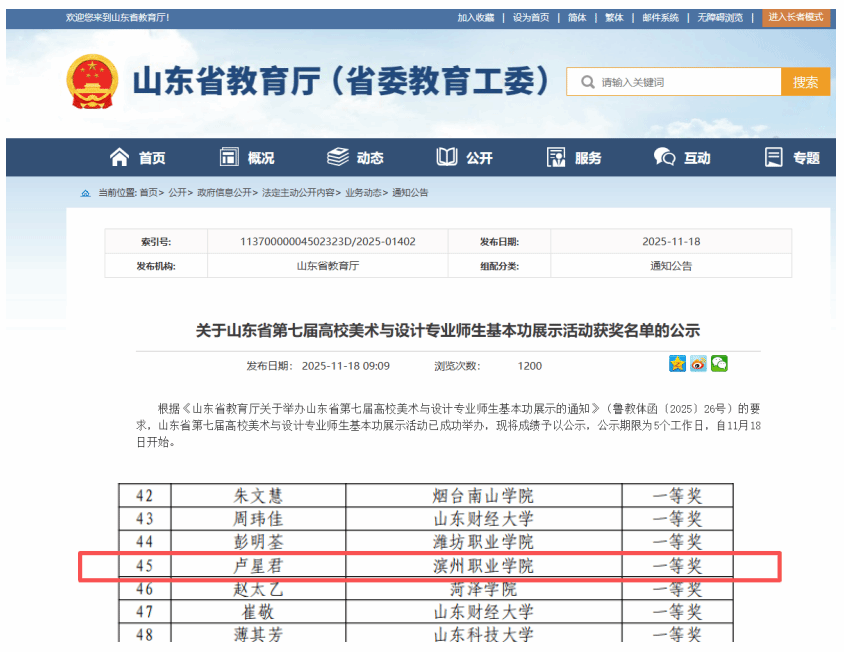
Task: Enter 进入长者模式 elder mode
Action: (796, 17)
